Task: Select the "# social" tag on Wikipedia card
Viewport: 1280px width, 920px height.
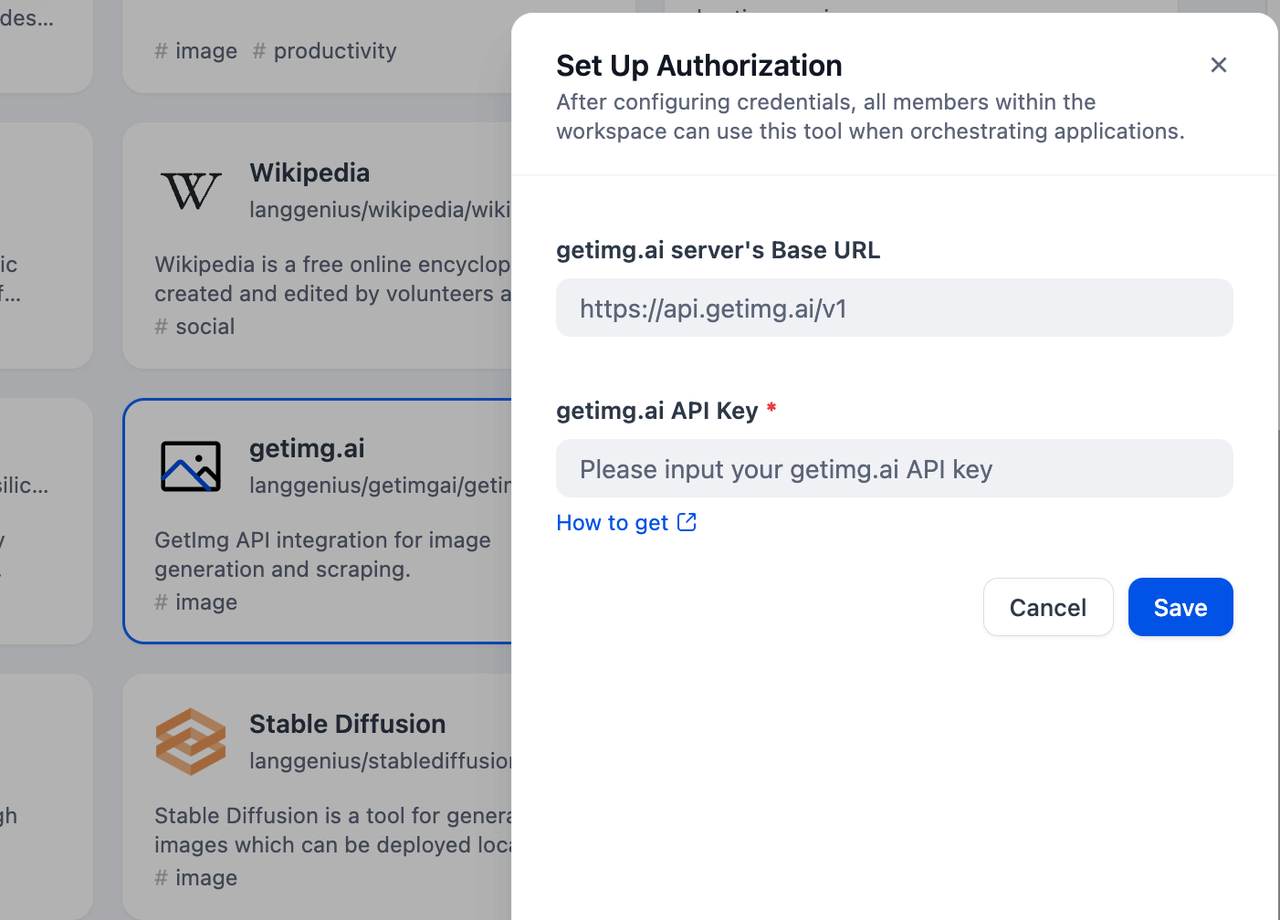Action: [195, 327]
